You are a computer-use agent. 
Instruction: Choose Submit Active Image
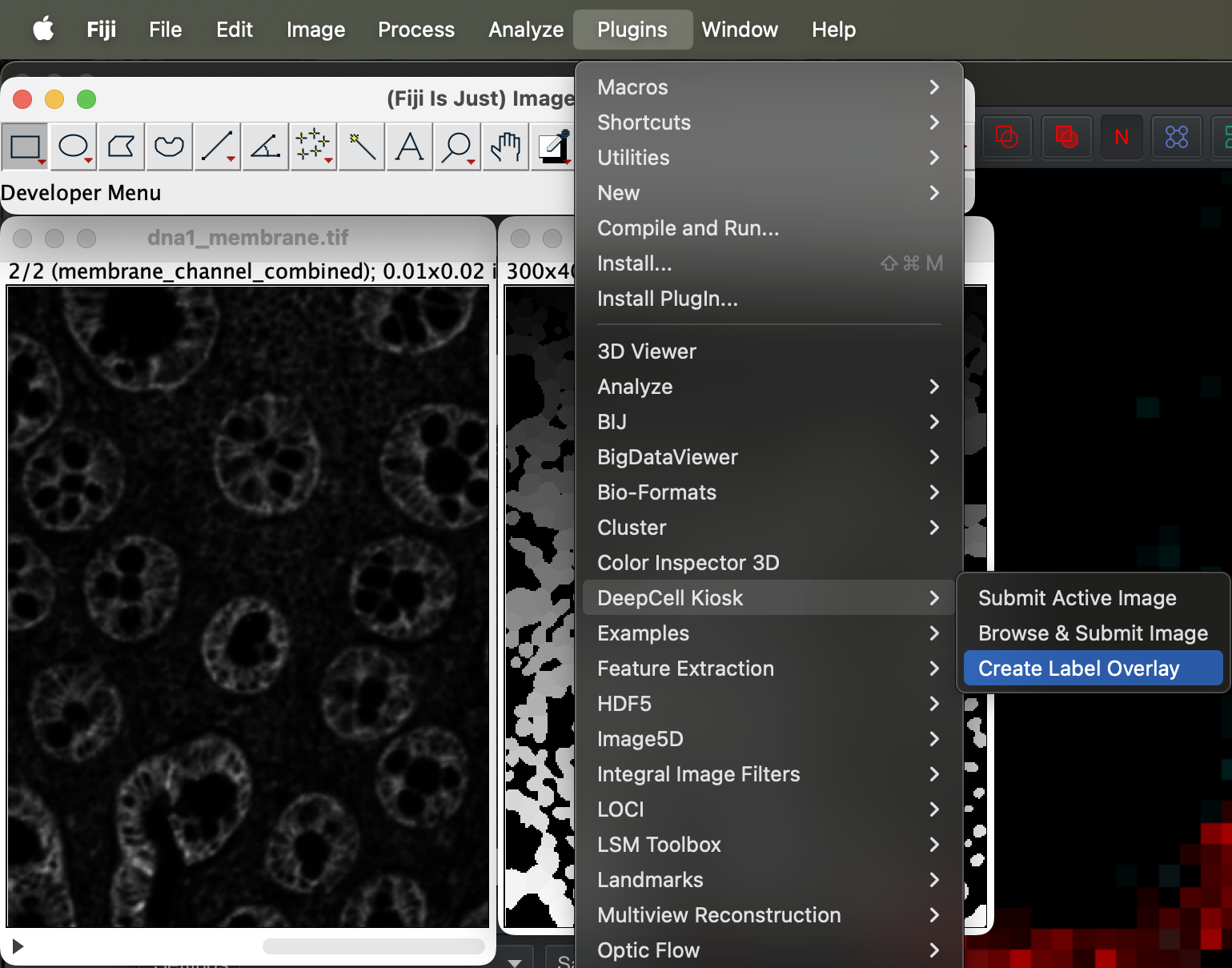point(1077,598)
